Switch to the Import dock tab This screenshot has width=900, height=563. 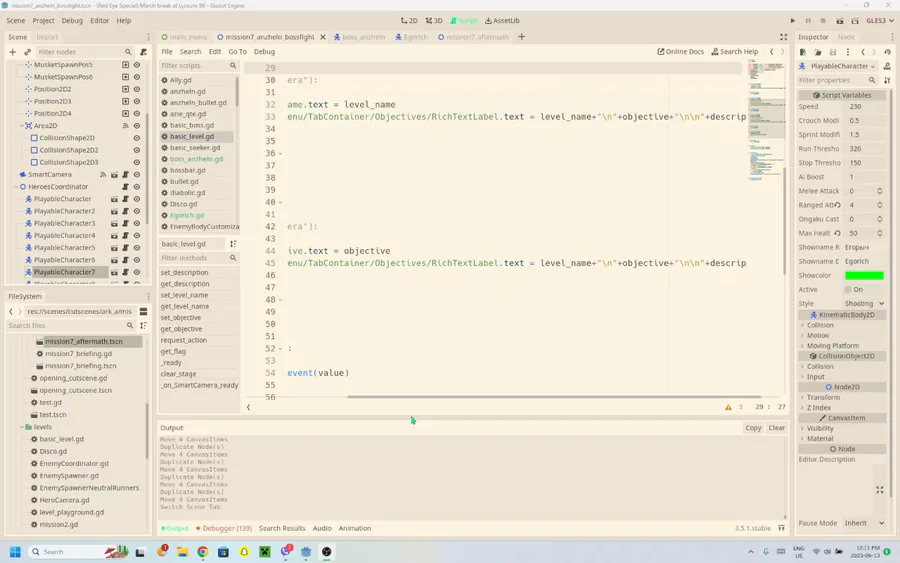[x=47, y=37]
